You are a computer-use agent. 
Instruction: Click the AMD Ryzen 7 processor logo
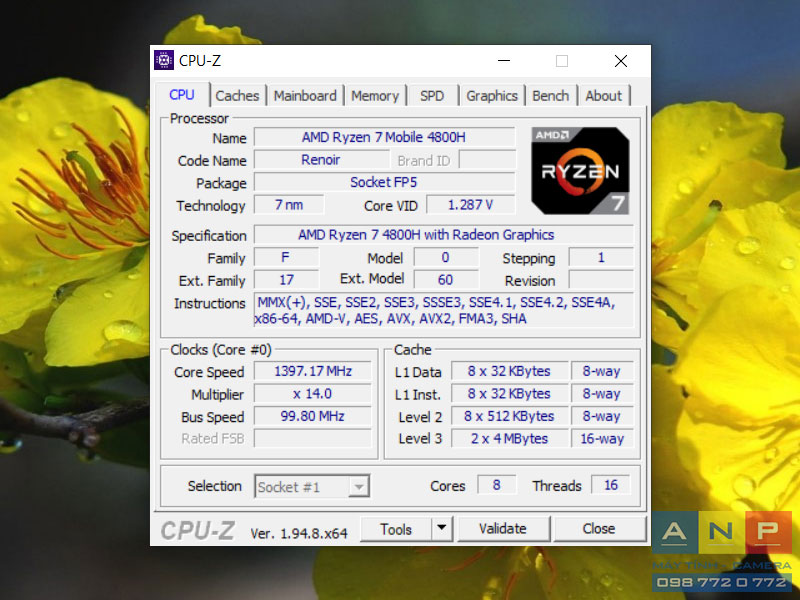[580, 170]
